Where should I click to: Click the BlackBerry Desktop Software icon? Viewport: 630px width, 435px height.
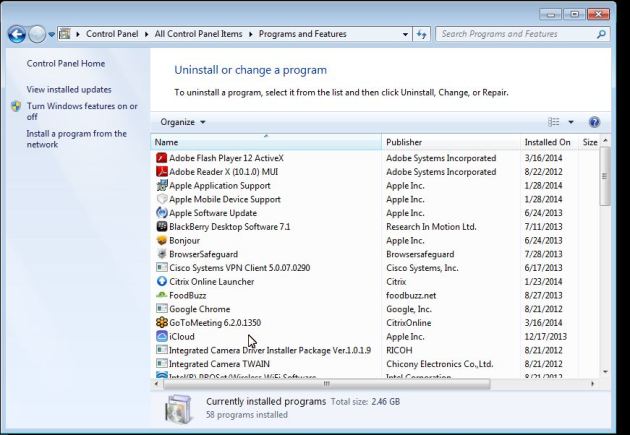[x=162, y=227]
